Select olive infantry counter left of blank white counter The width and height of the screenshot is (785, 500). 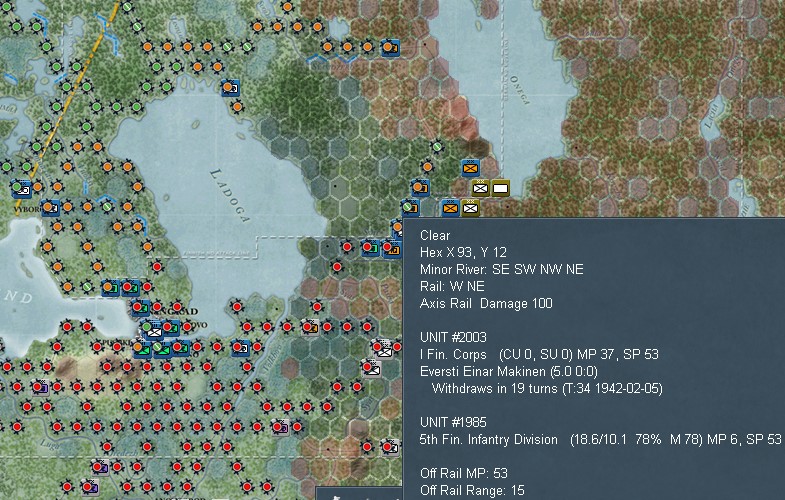pyautogui.click(x=480, y=188)
